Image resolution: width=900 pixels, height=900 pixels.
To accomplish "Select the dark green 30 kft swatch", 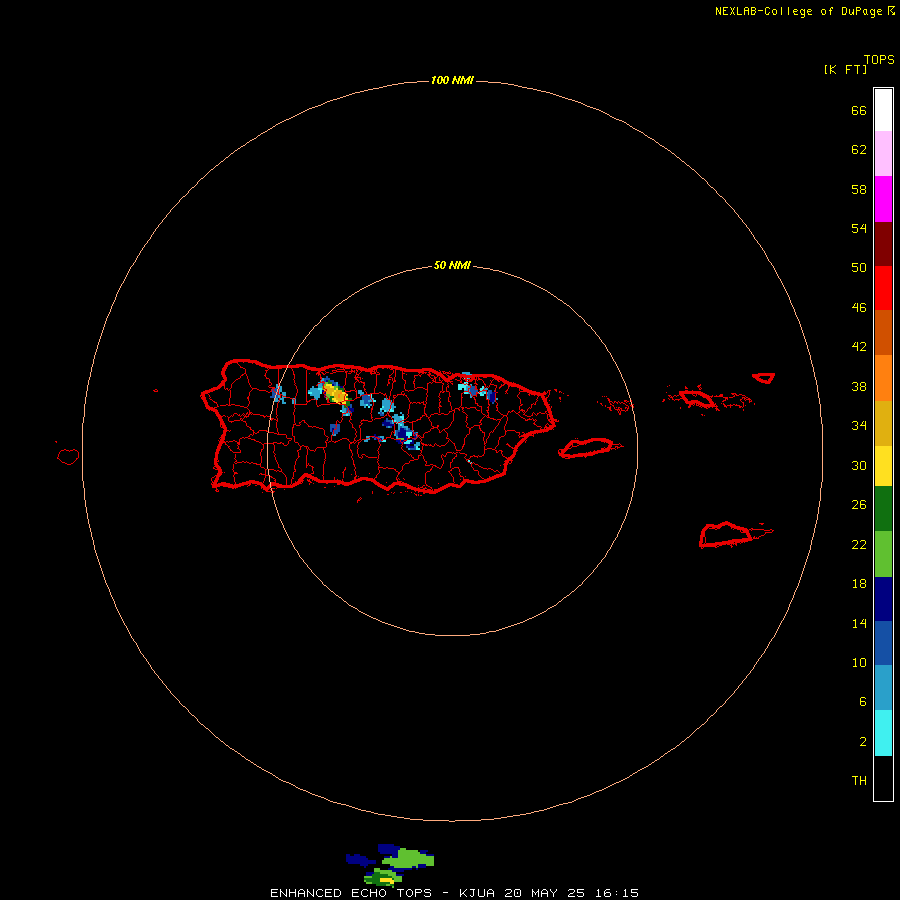I will pyautogui.click(x=883, y=509).
